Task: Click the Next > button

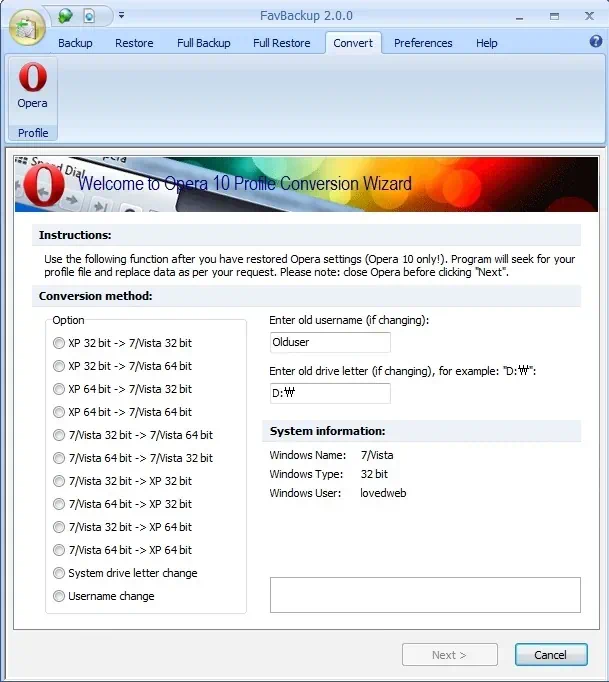Action: tap(449, 655)
